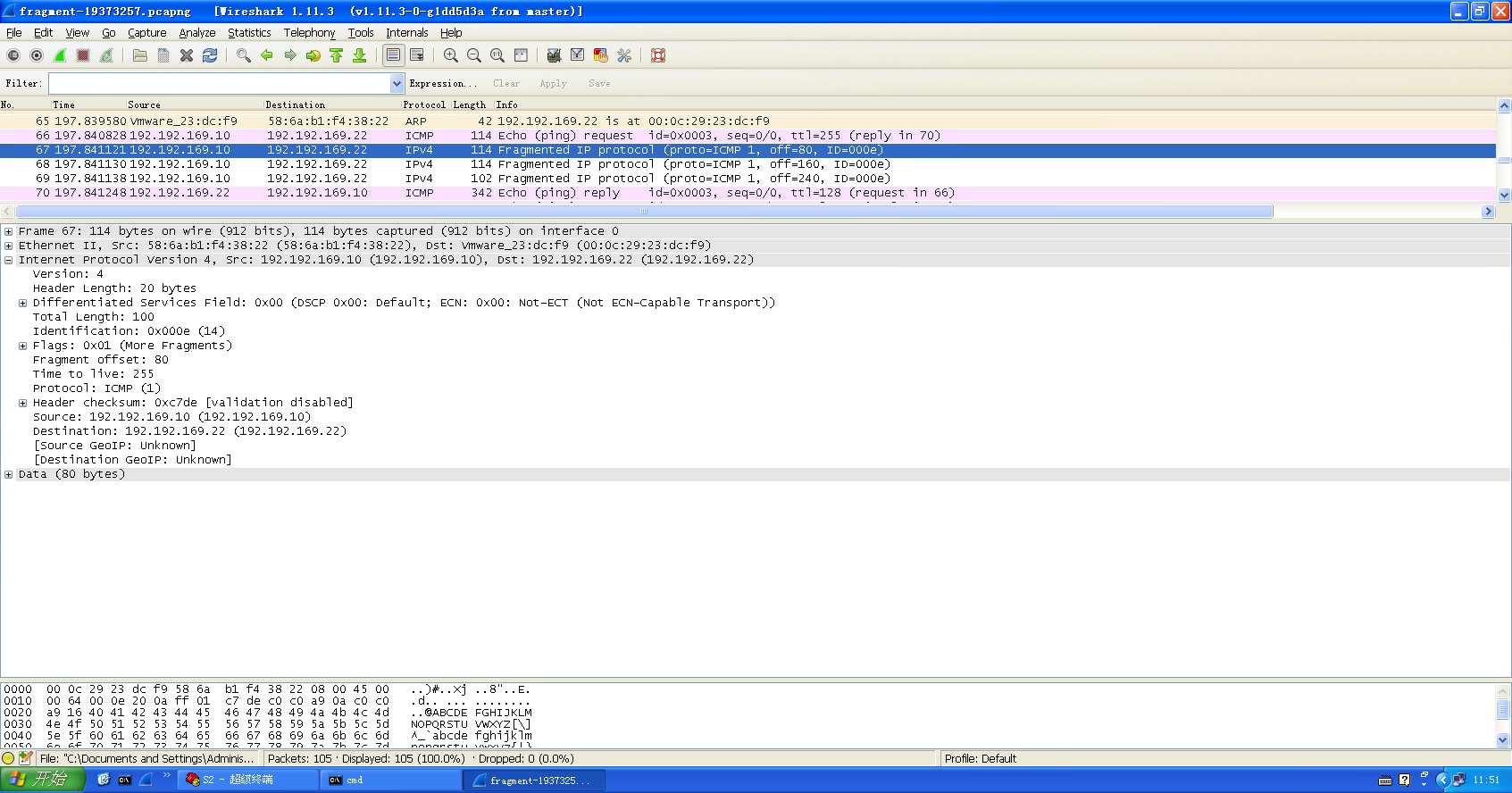1512x793 pixels.
Task: Expand the Ethernet II tree node
Action: click(x=8, y=246)
